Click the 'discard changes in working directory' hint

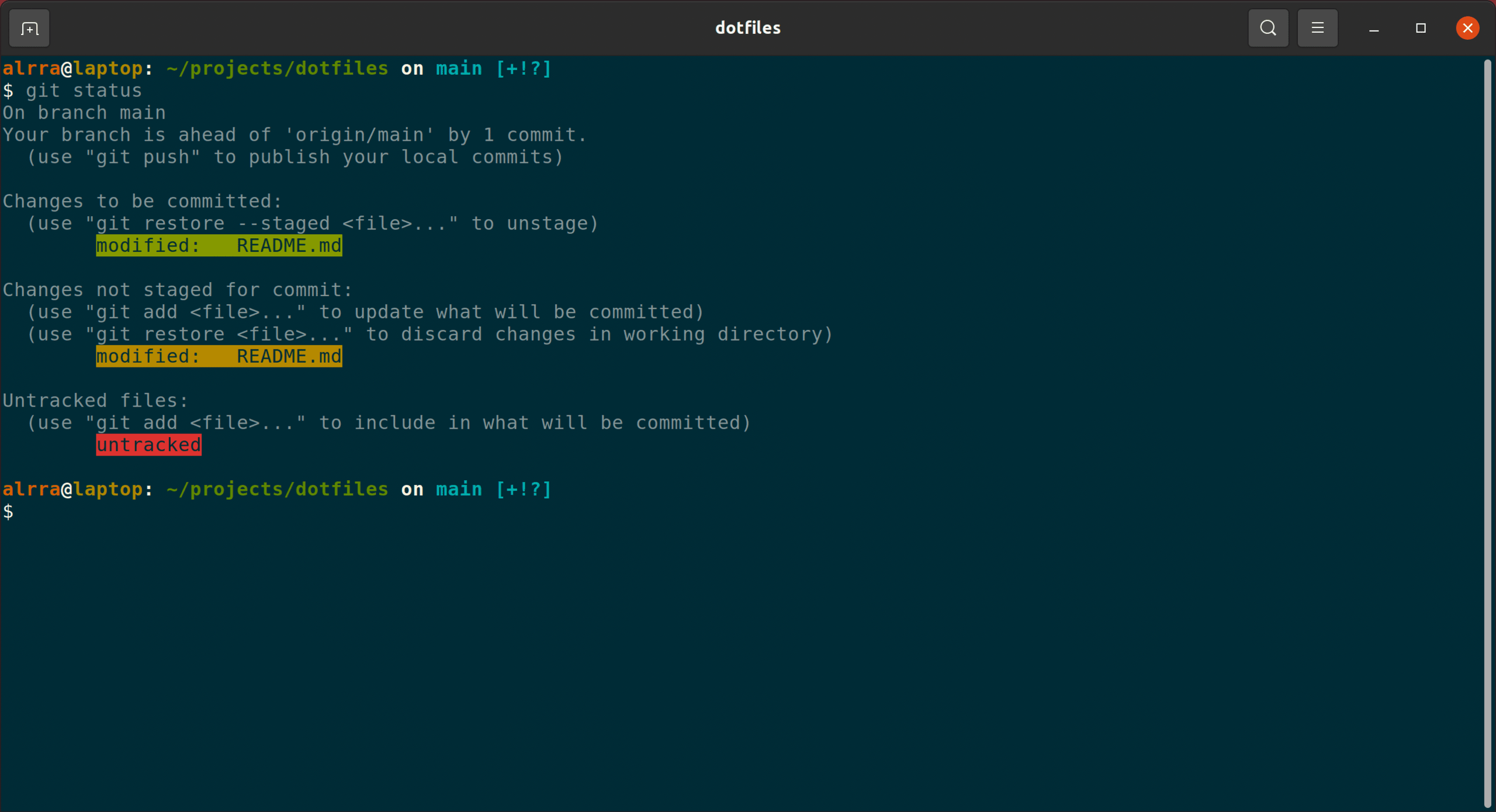click(430, 335)
